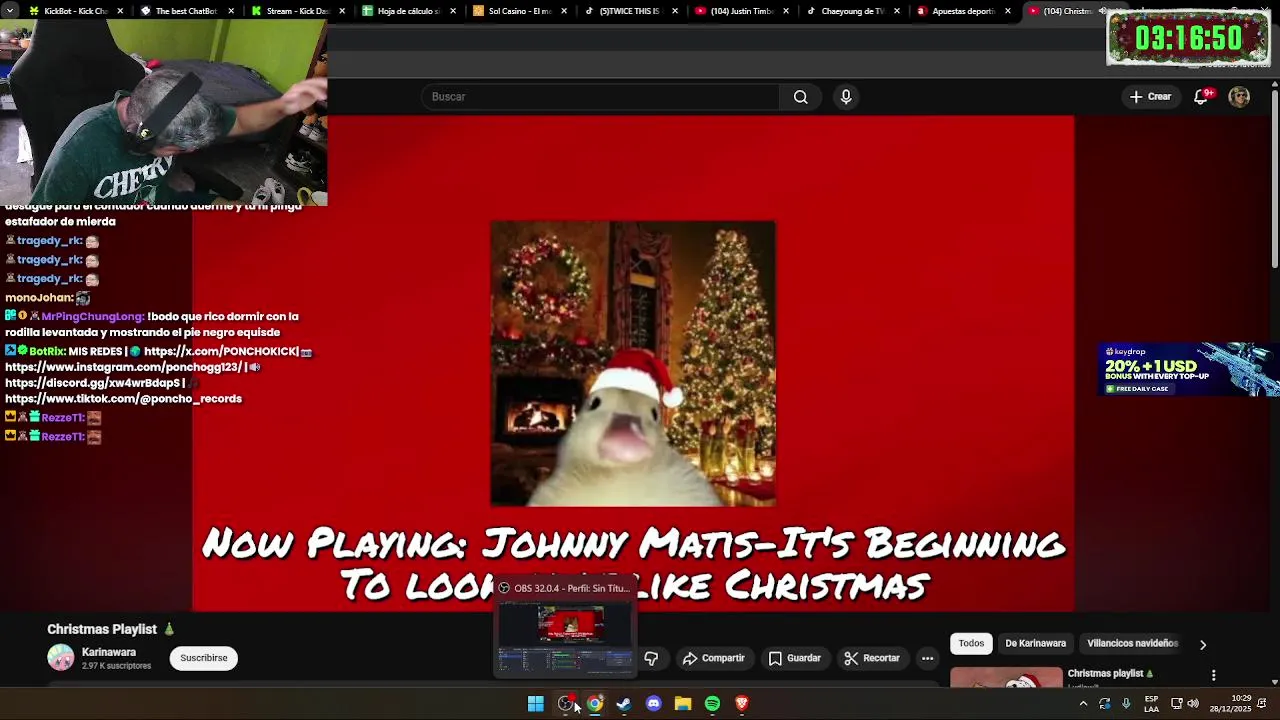Open network display tray icon

[x=1177, y=704]
